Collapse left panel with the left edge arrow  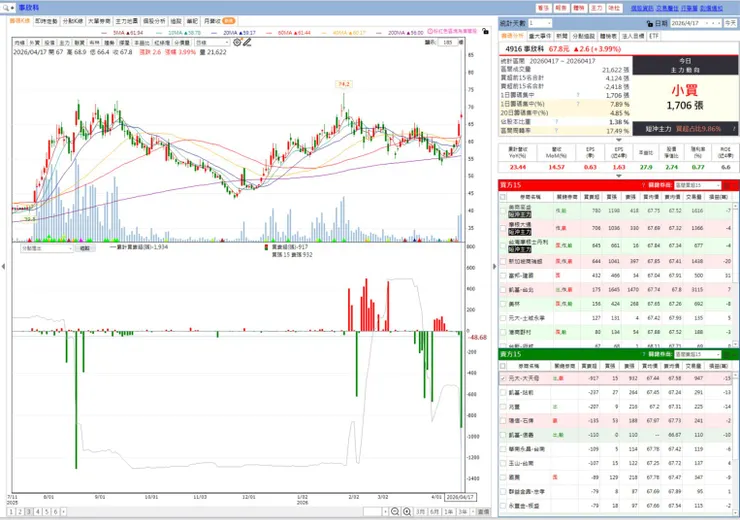pos(3,267)
